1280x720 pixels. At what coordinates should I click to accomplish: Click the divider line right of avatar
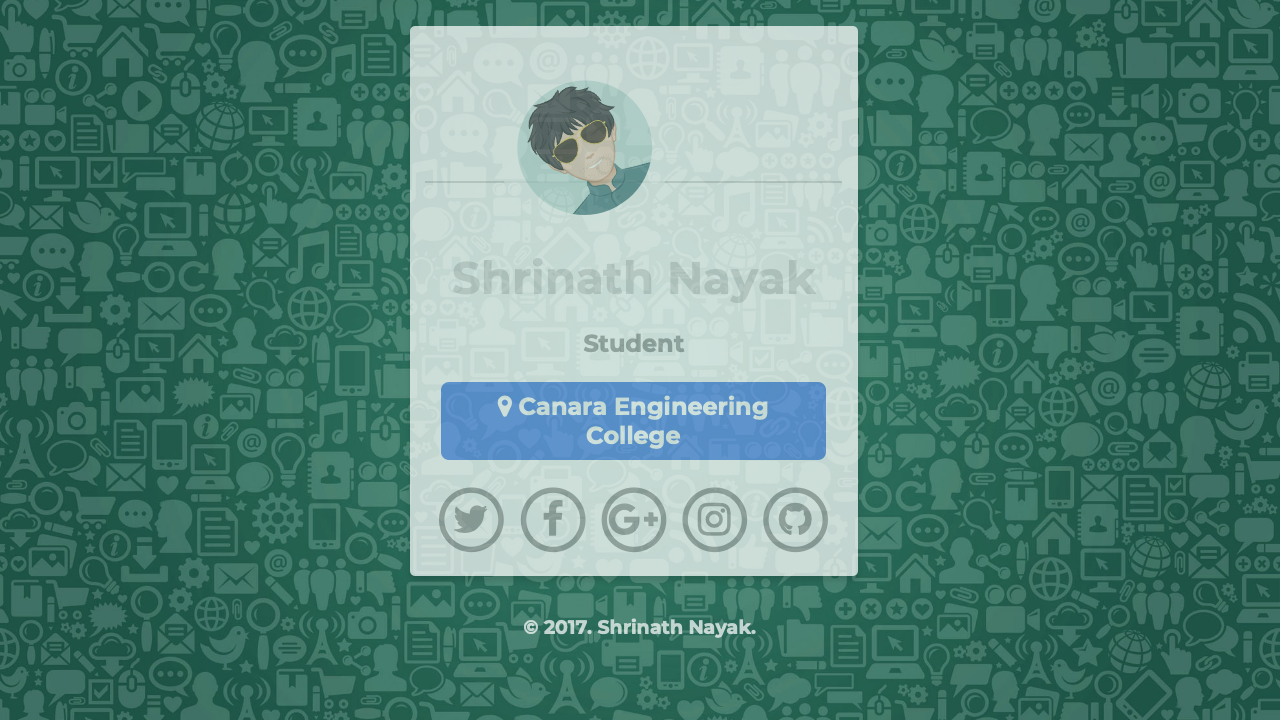click(x=747, y=182)
